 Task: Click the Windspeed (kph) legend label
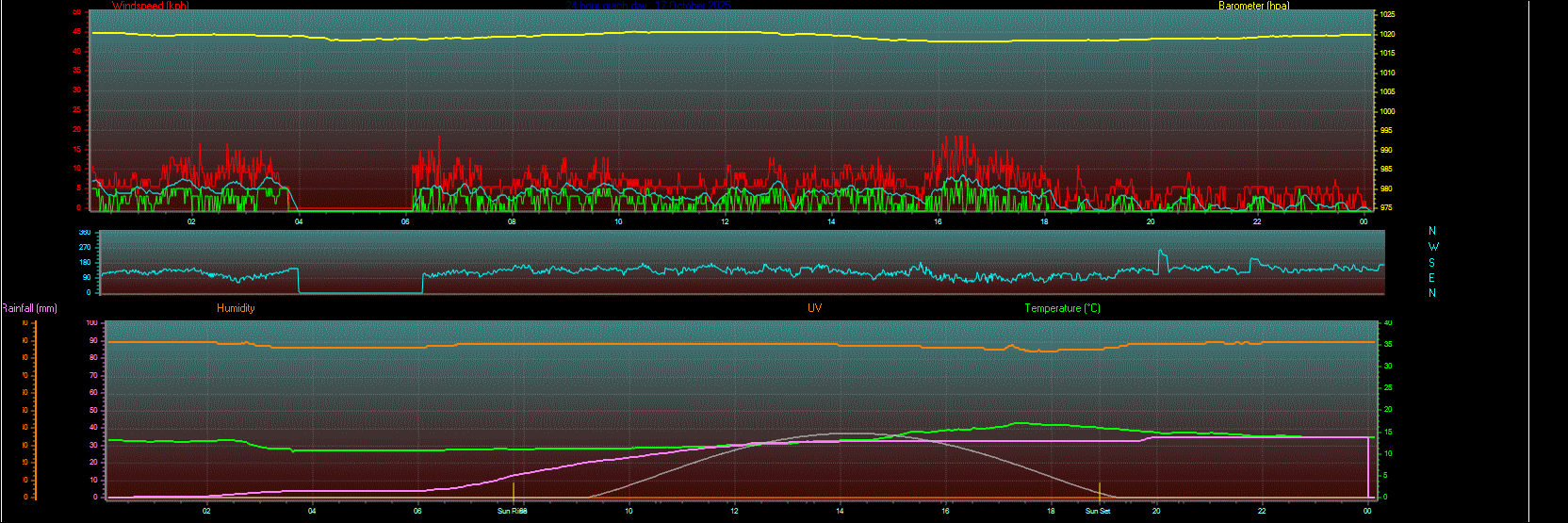click(x=150, y=6)
